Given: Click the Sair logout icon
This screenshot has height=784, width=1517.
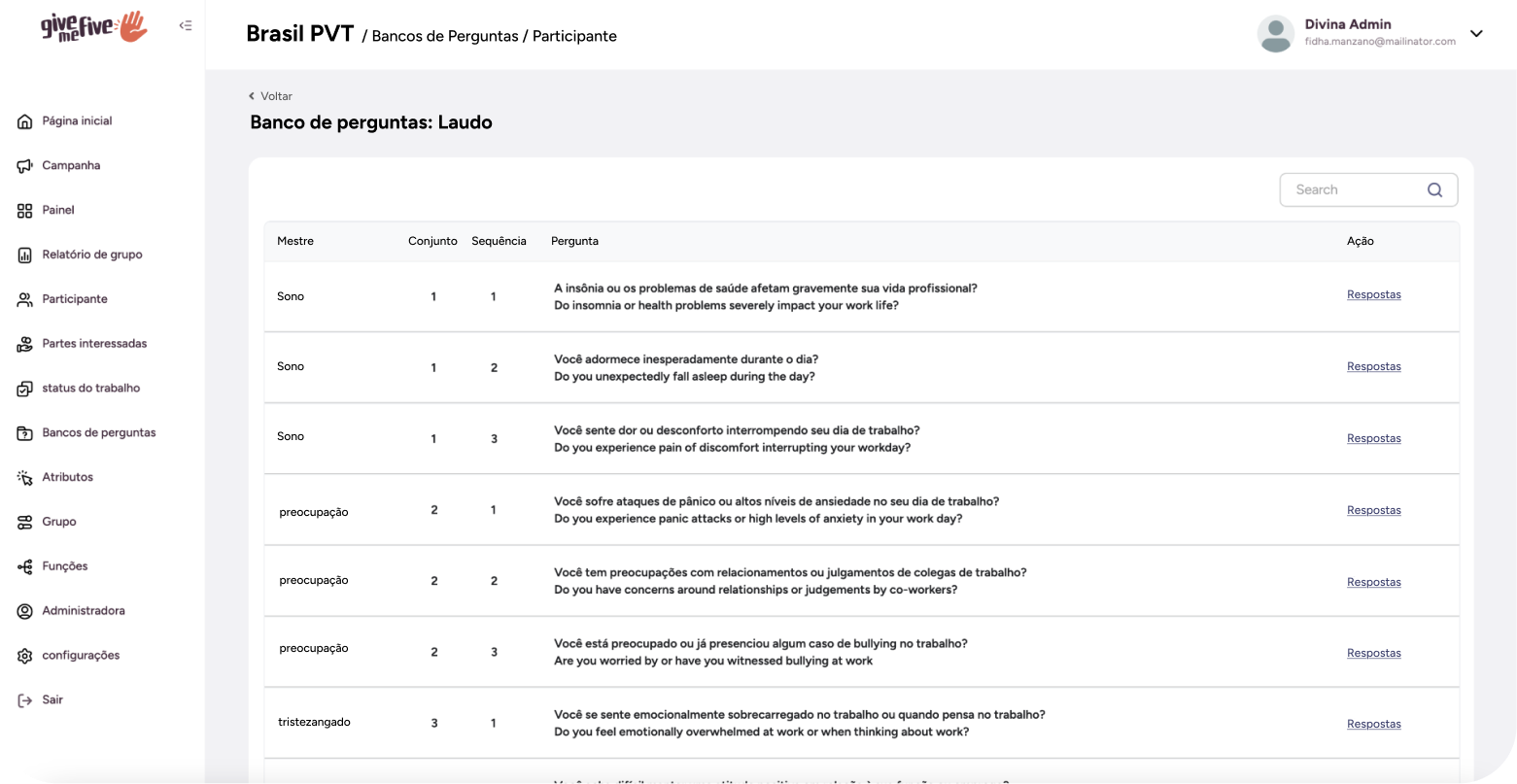Looking at the screenshot, I should pos(25,700).
